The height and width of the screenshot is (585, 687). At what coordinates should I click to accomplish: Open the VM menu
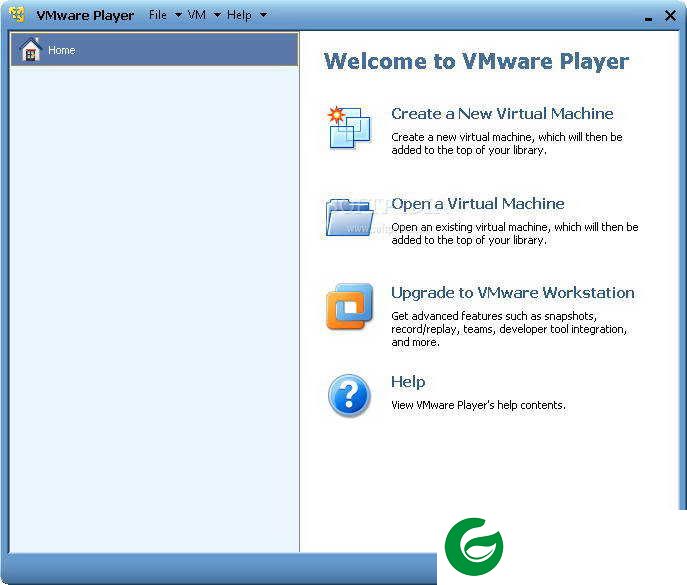197,15
